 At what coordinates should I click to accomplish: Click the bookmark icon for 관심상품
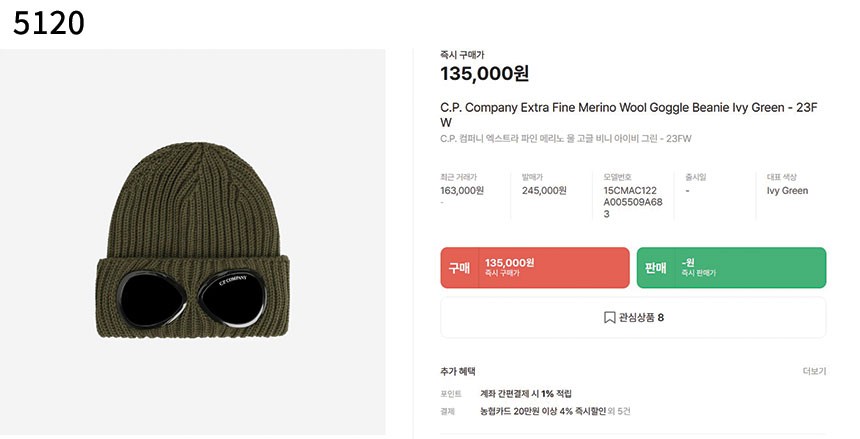[609, 318]
